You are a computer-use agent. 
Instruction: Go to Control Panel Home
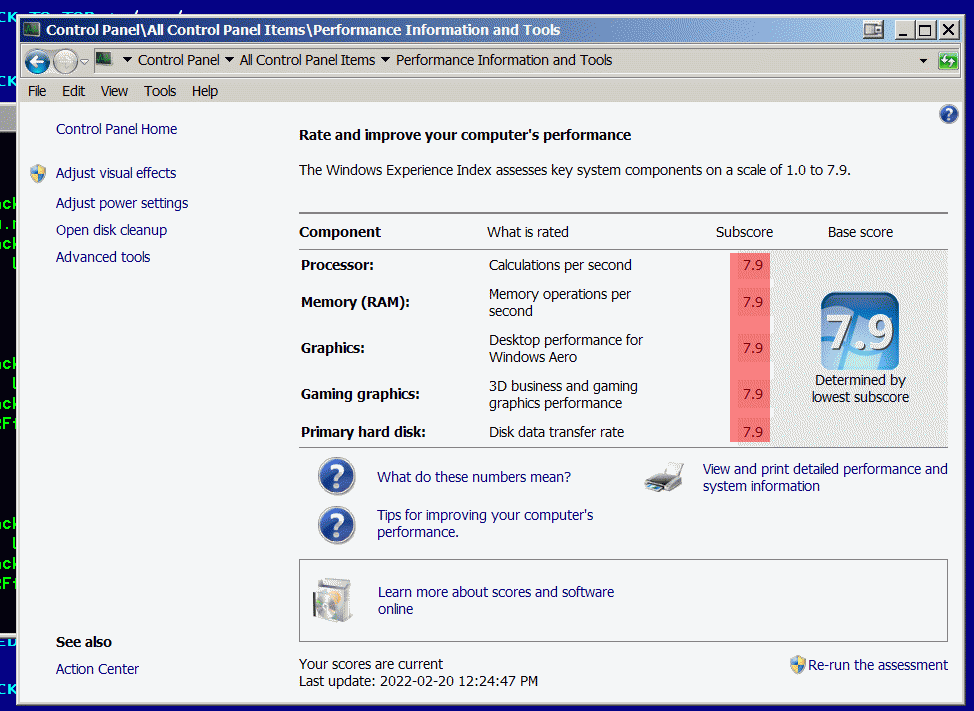116,129
